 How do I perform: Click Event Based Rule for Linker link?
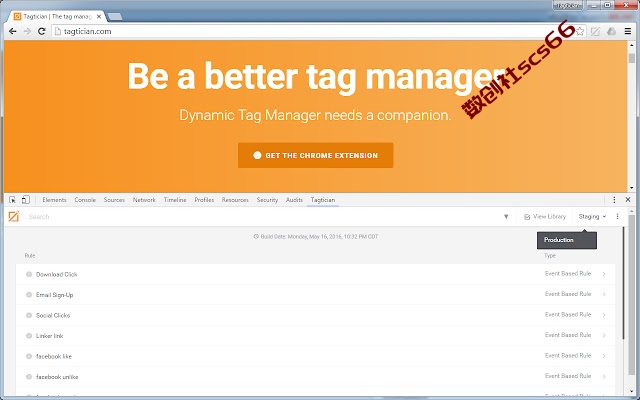568,335
